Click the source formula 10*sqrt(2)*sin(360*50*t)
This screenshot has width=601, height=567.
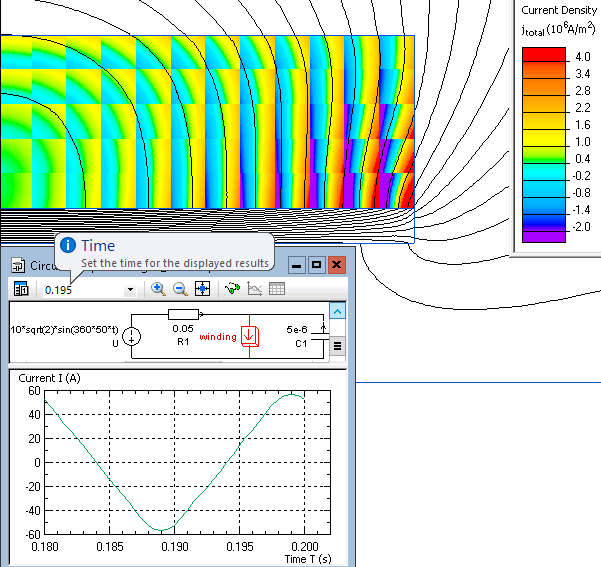click(64, 330)
